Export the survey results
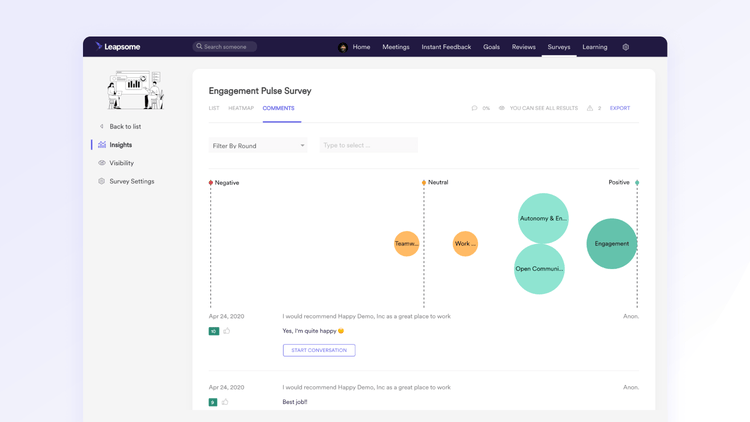This screenshot has width=750, height=422. 619,108
